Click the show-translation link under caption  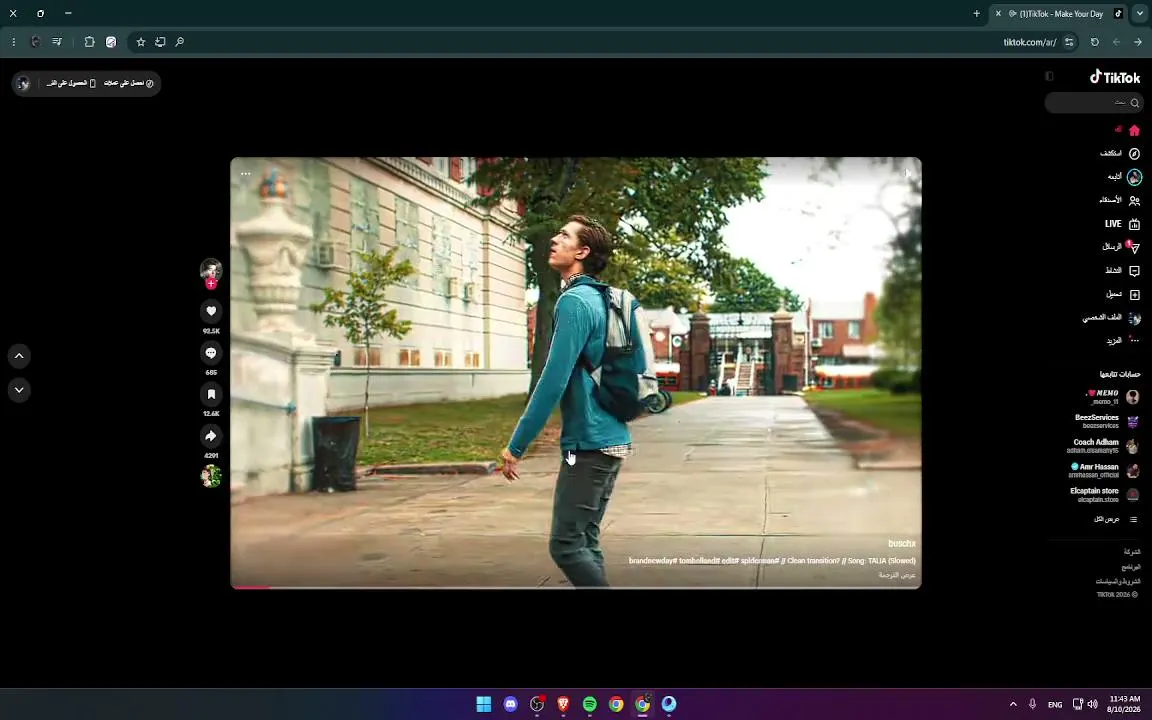tap(897, 575)
